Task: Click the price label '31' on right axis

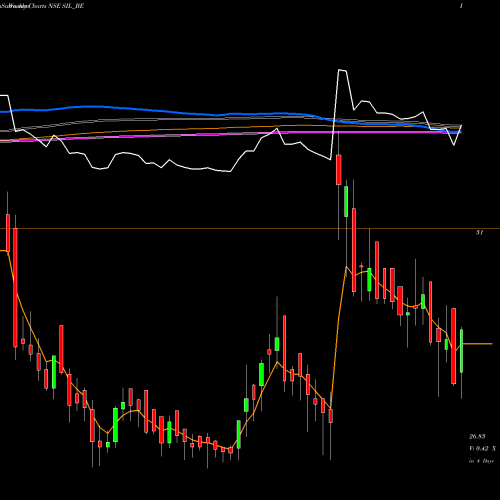Action: [x=479, y=233]
